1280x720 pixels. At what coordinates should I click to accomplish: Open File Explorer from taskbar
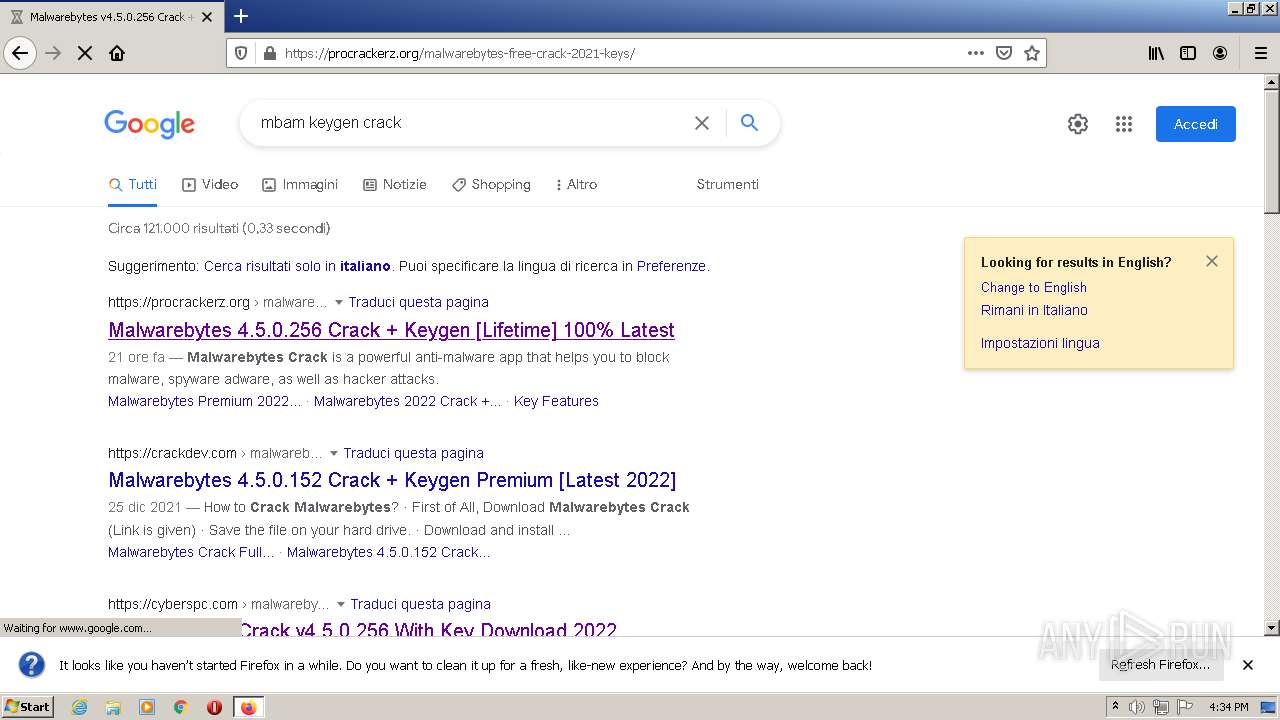pos(113,707)
